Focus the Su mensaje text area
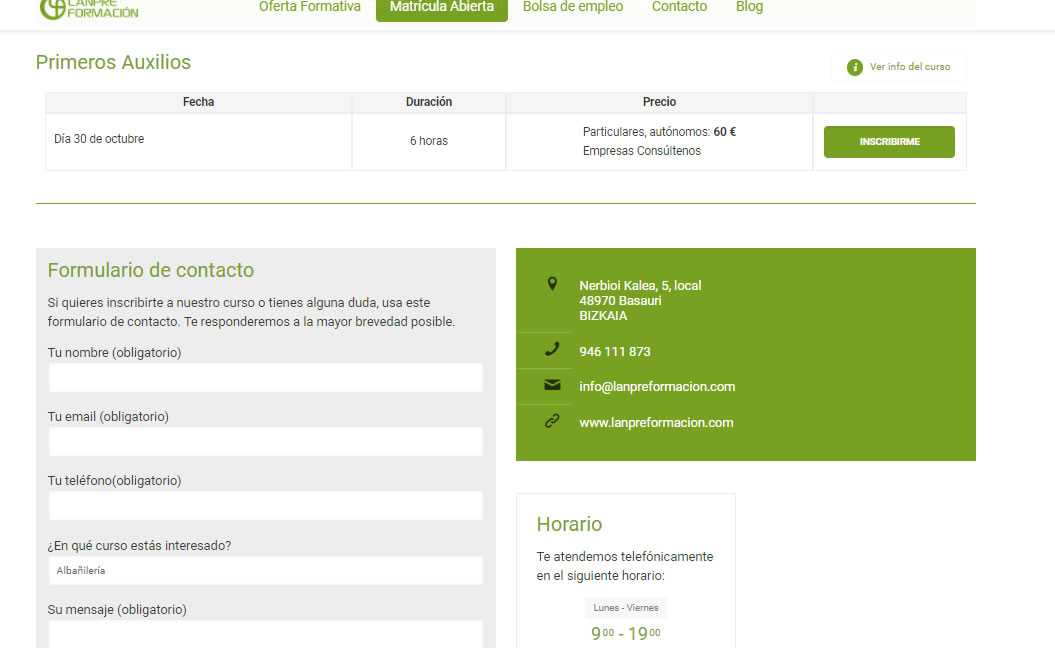Image resolution: width=1055 pixels, height=648 pixels. (266, 634)
